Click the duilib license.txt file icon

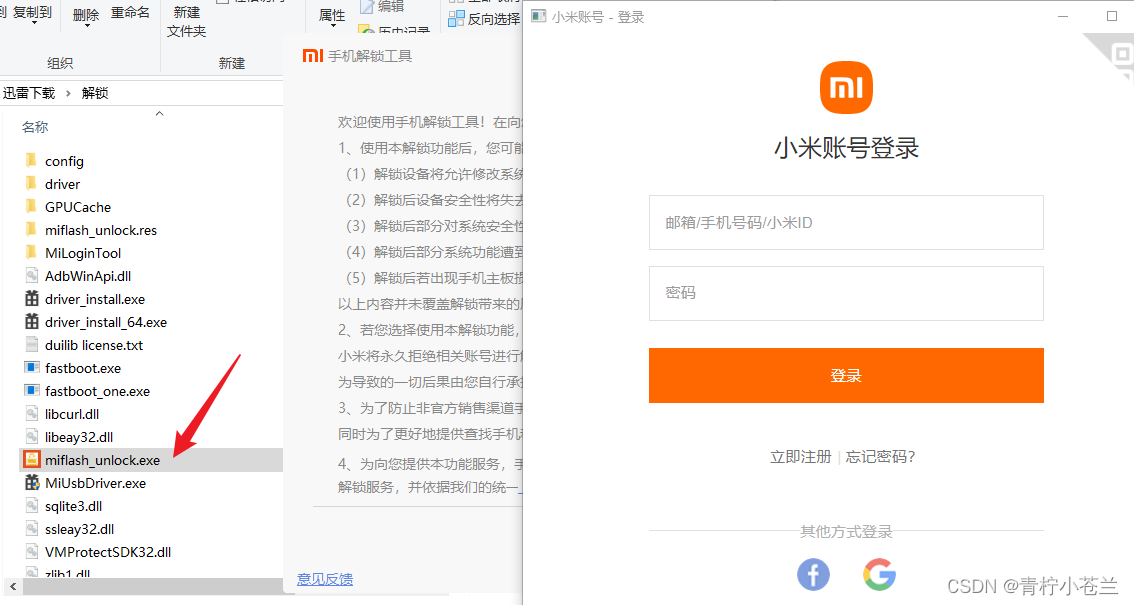coord(32,345)
